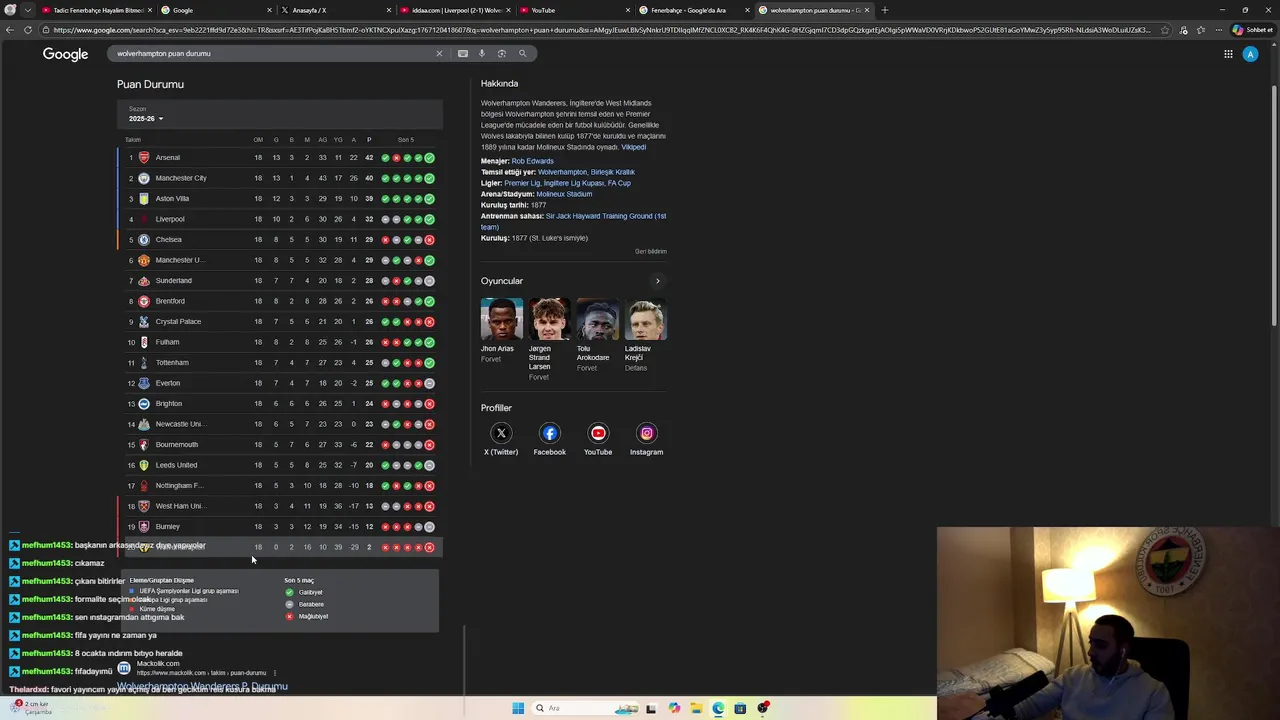Open the Rob Edwards manager link
The width and height of the screenshot is (1280, 720).
click(532, 161)
